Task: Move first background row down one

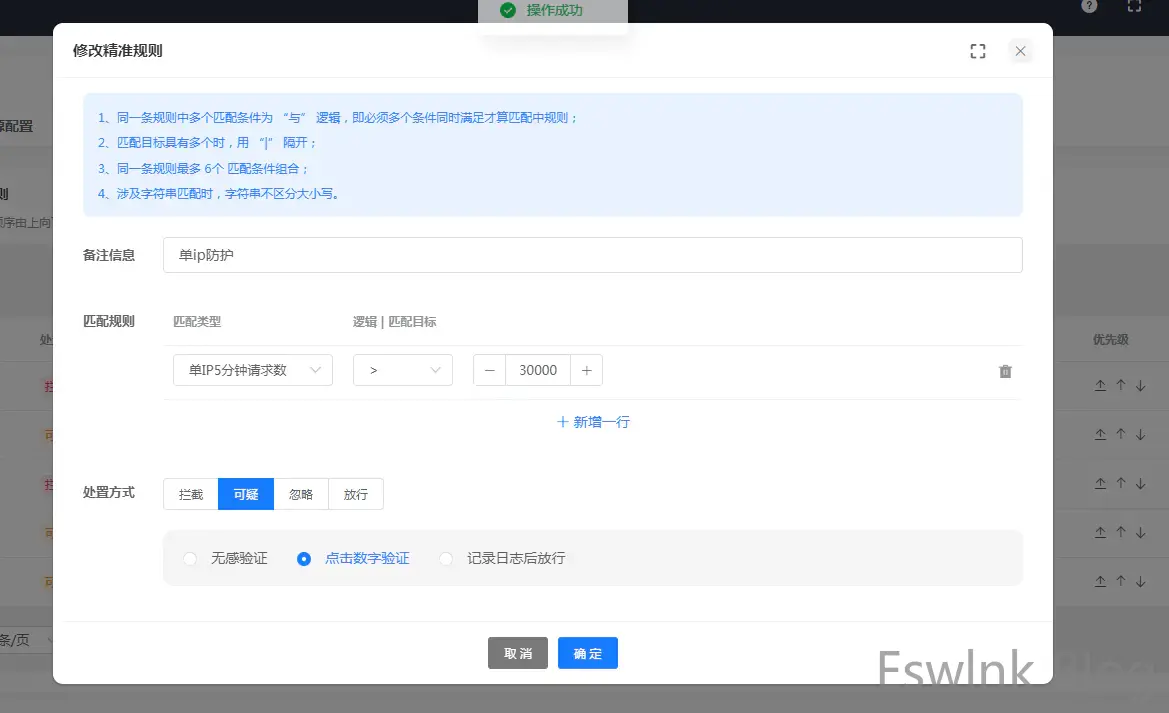Action: 1141,386
